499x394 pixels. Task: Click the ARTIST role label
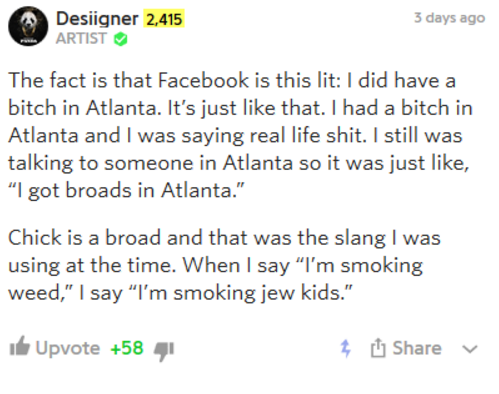point(81,39)
